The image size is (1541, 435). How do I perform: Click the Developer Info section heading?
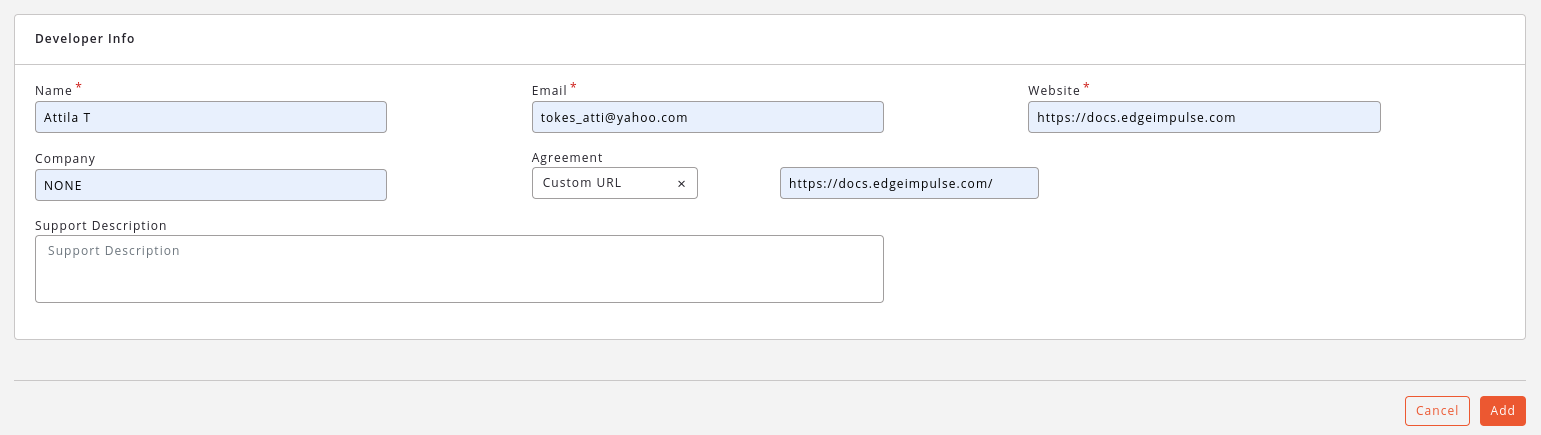(85, 39)
